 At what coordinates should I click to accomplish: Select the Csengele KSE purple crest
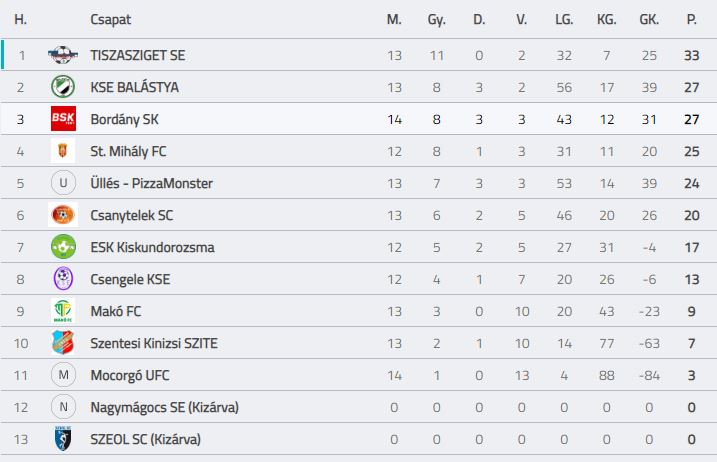(63, 279)
